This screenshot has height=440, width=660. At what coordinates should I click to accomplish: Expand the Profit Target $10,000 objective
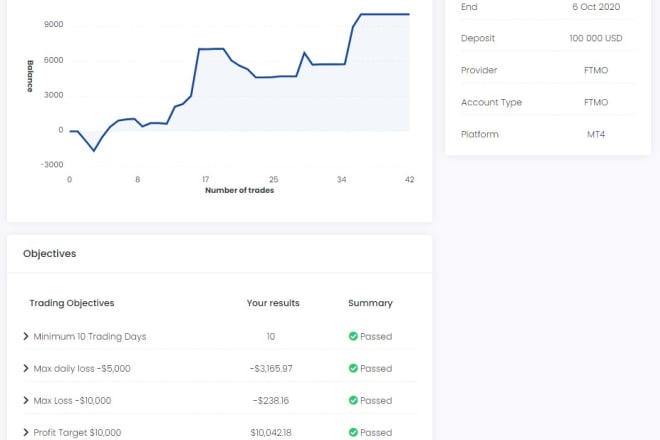pos(26,433)
